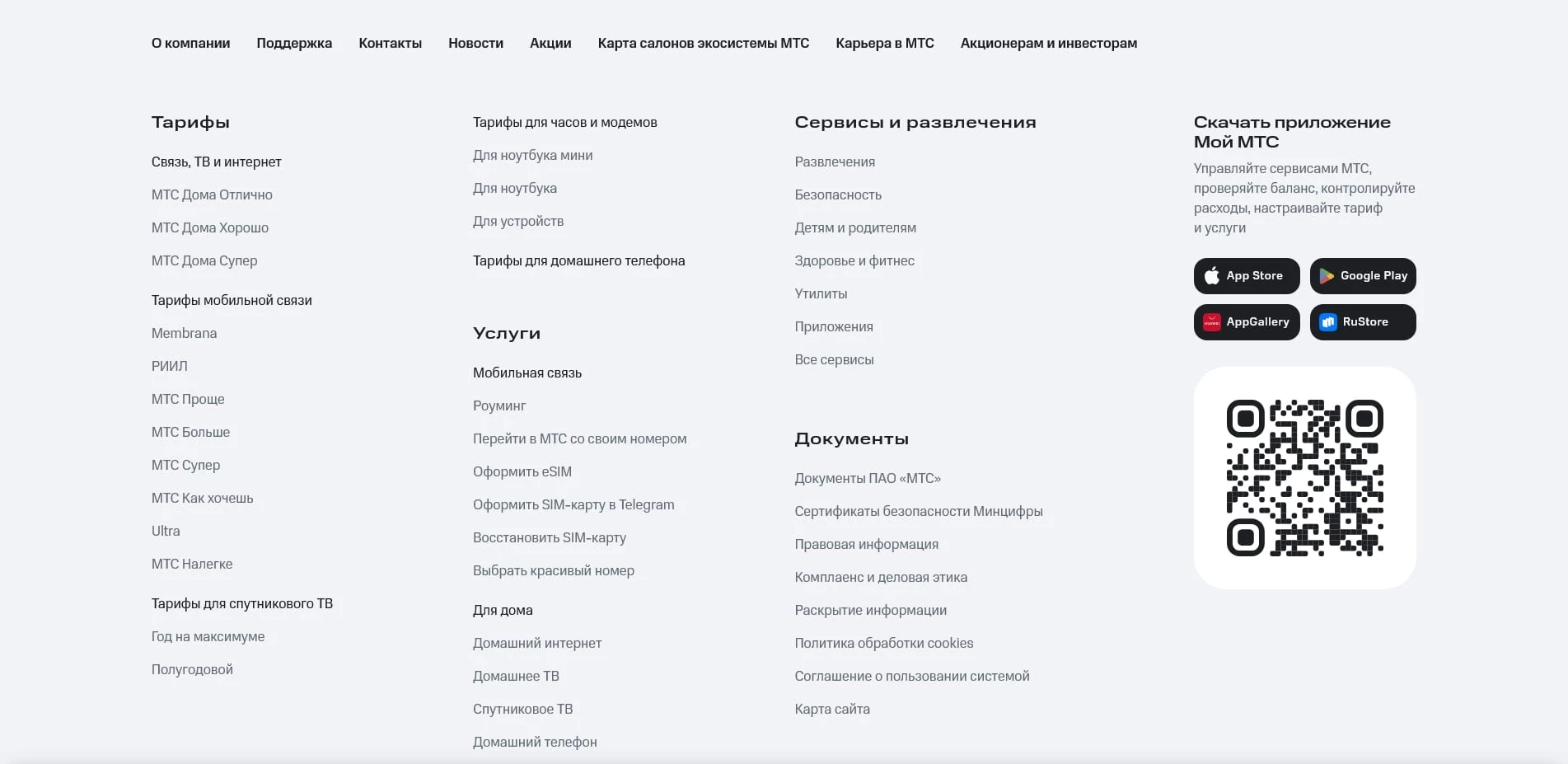This screenshot has width=1568, height=764.
Task: Select Акционерам и инвесторам
Action: [x=1048, y=43]
